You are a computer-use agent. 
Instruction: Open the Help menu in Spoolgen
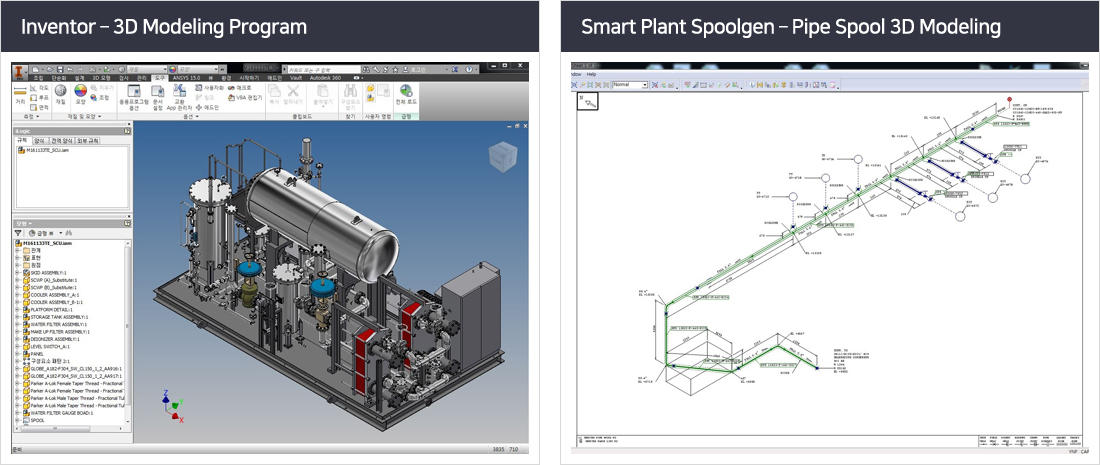pos(591,74)
